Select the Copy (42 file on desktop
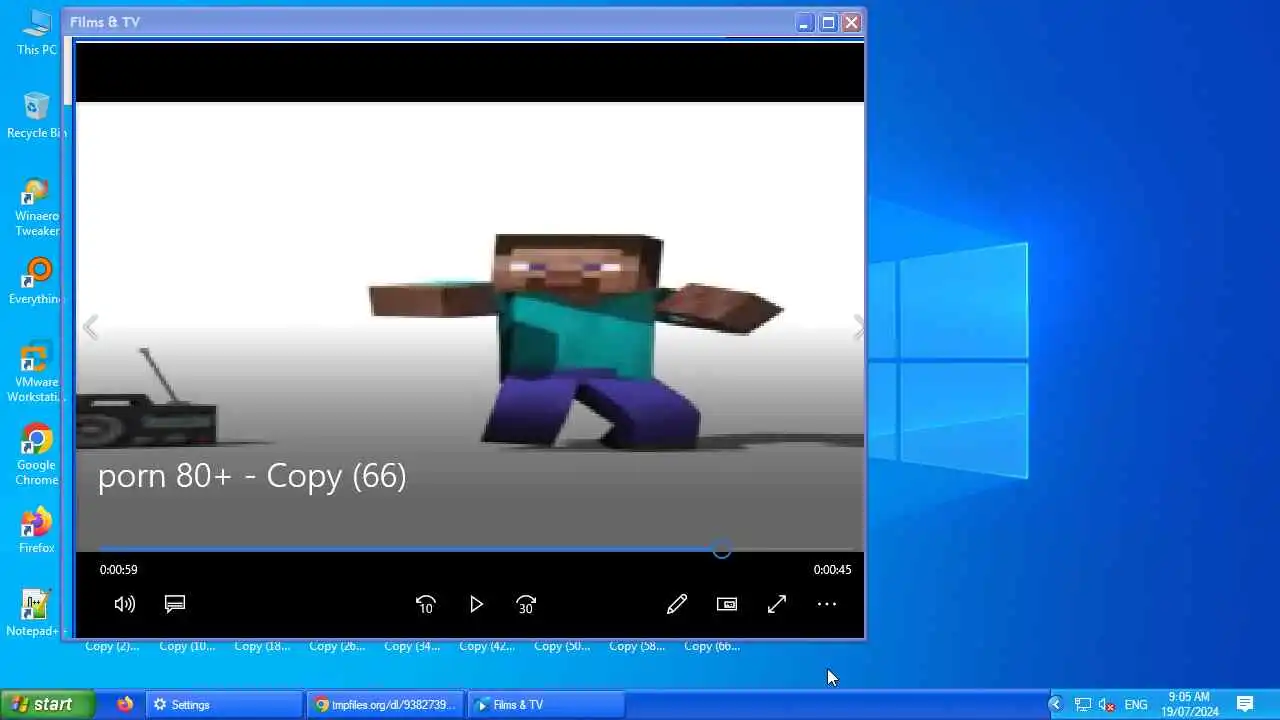Screen dimensions: 1280x720 coord(487,646)
